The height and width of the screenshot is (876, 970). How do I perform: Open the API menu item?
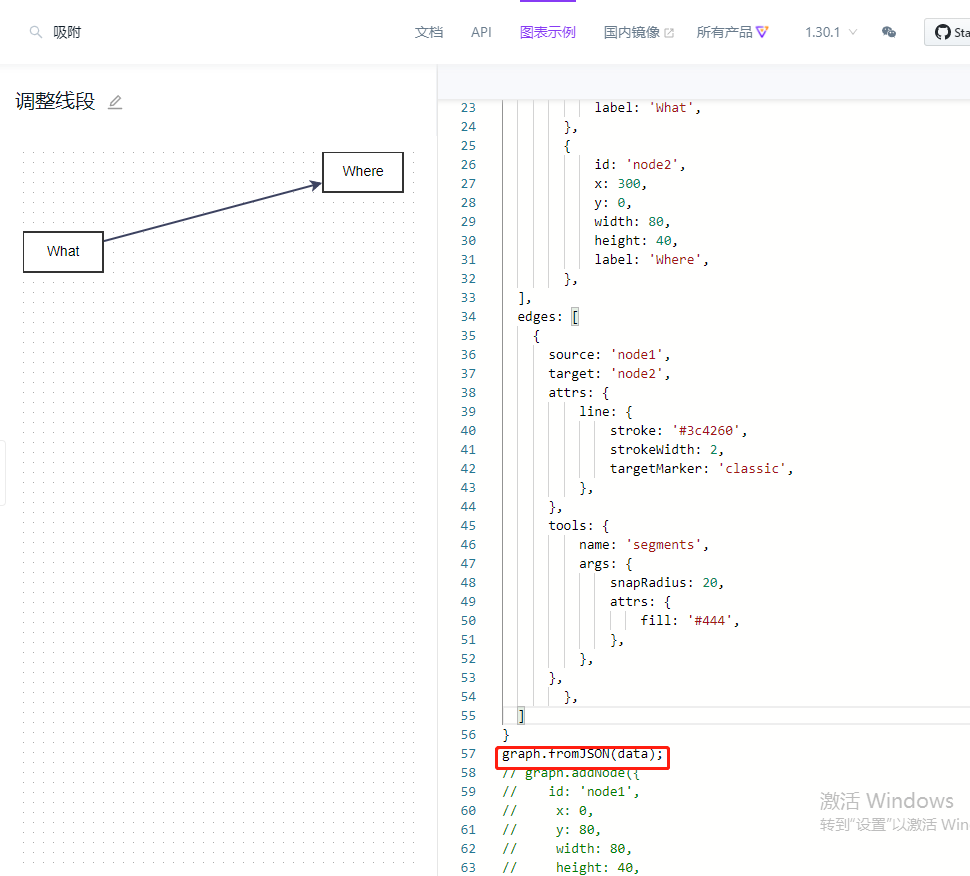(481, 32)
